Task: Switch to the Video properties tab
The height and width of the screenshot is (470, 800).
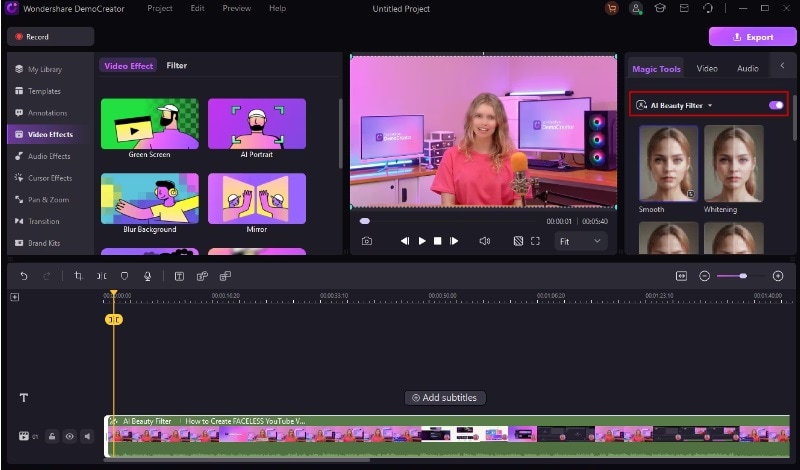Action: pos(707,68)
